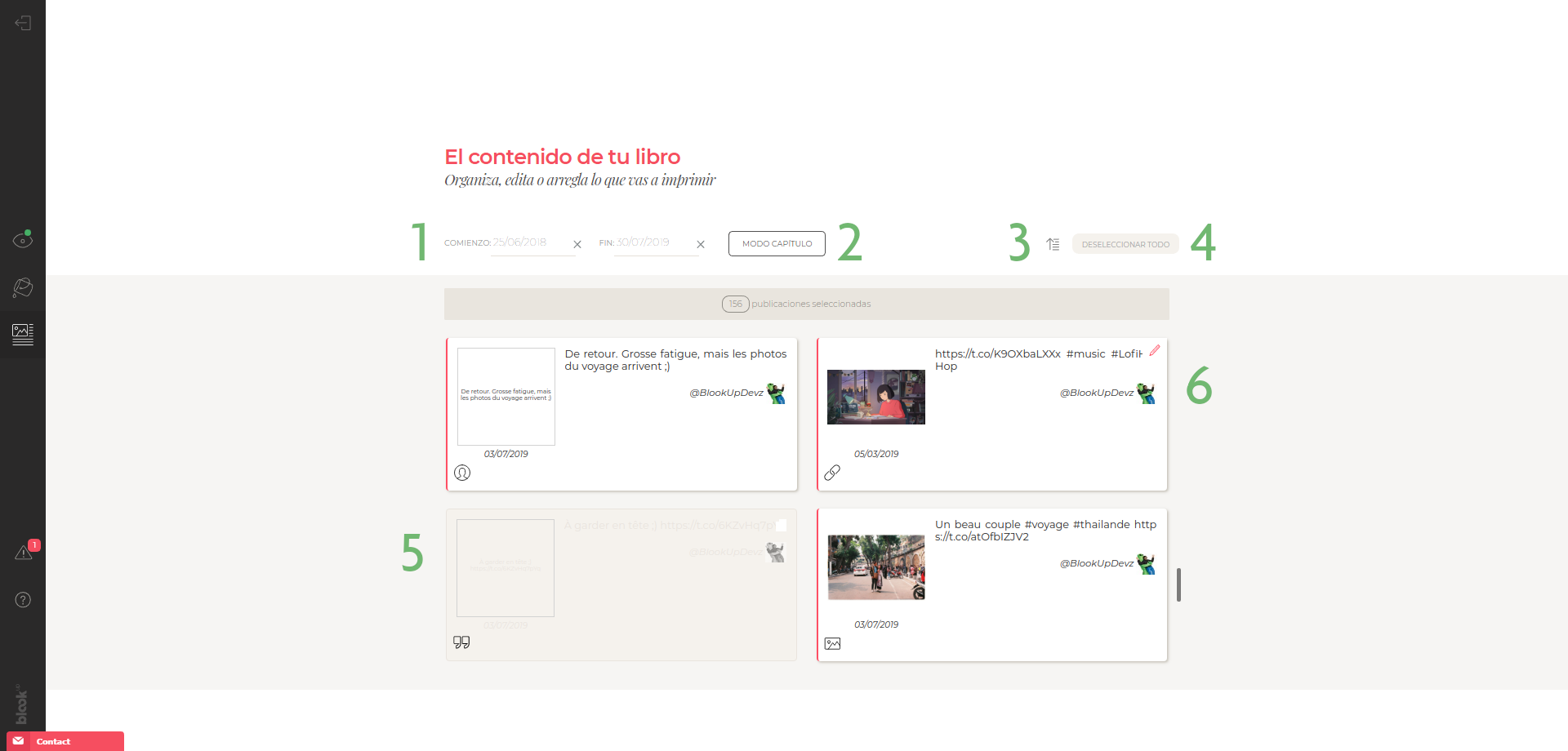
Task: Re-select the faded 'À garder en tête' post
Action: (x=621, y=584)
